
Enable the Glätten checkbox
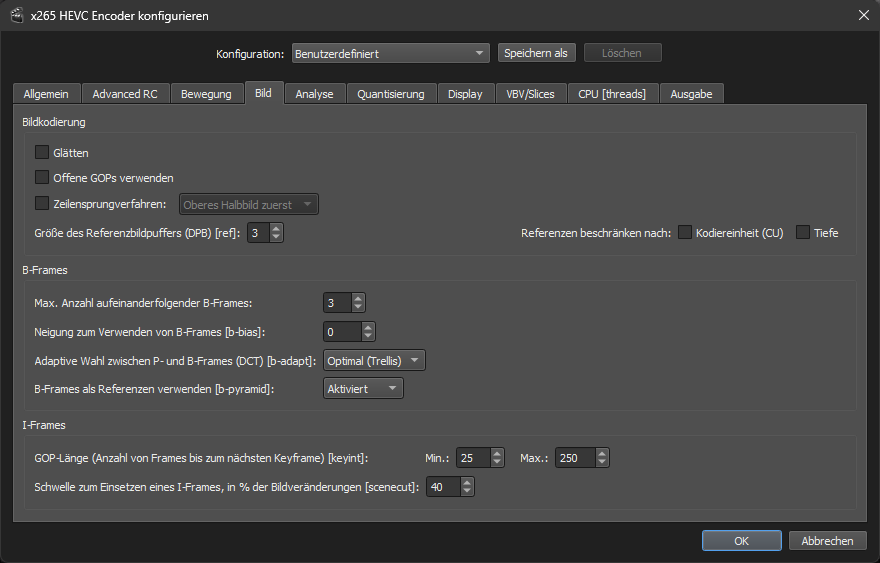[x=42, y=152]
